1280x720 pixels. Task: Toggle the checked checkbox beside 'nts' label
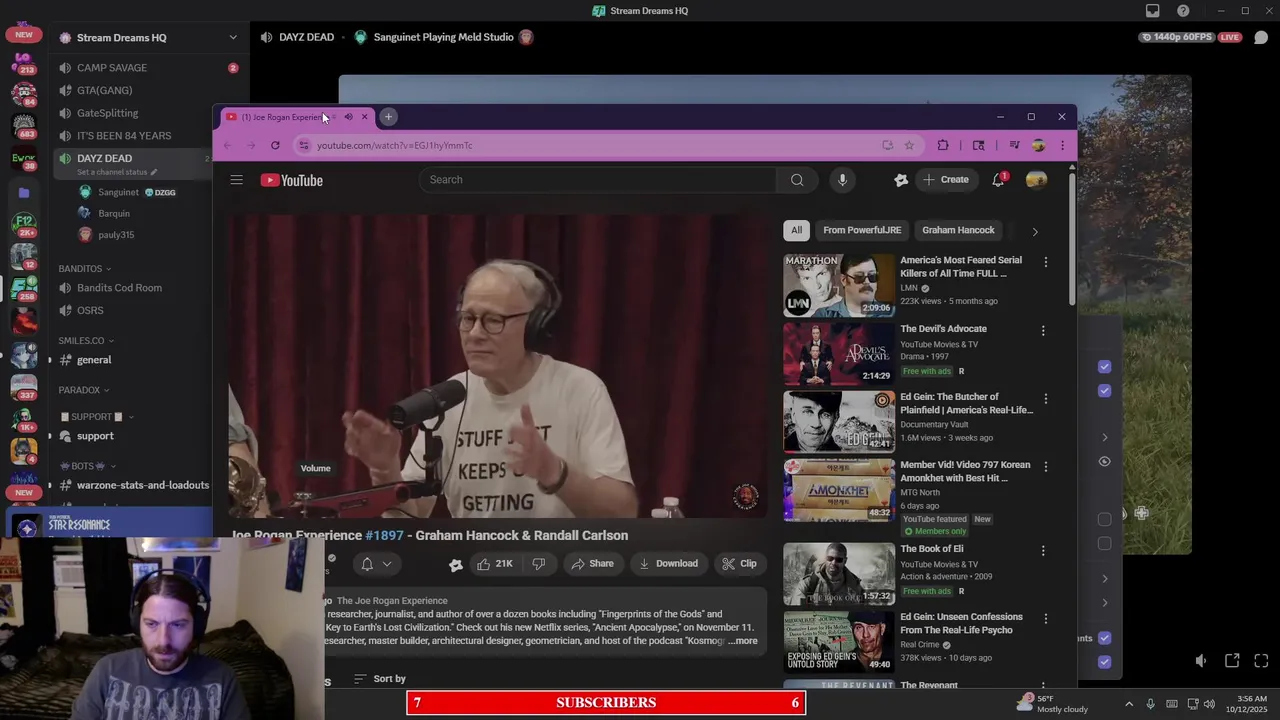[x=1104, y=638]
